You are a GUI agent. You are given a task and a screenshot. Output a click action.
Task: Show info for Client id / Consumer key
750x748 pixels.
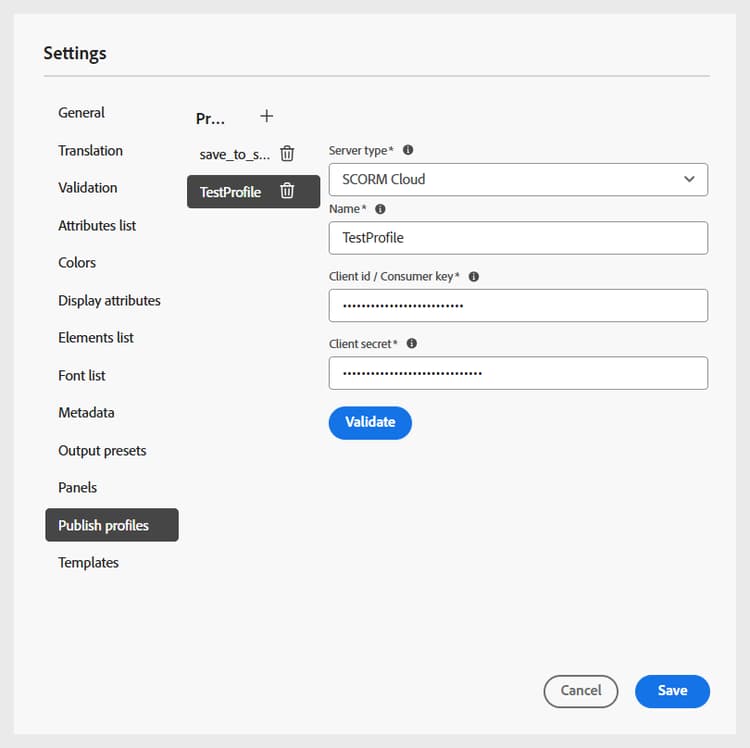point(474,276)
